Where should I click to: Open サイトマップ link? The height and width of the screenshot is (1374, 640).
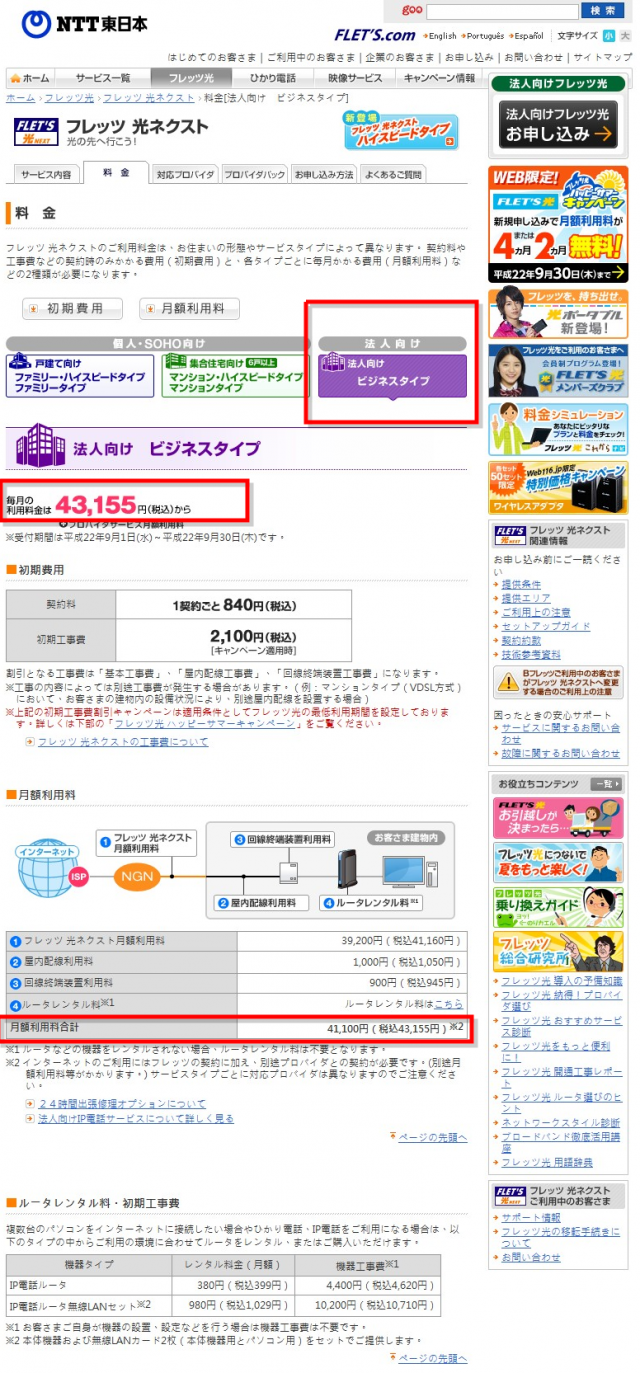pyautogui.click(x=603, y=57)
